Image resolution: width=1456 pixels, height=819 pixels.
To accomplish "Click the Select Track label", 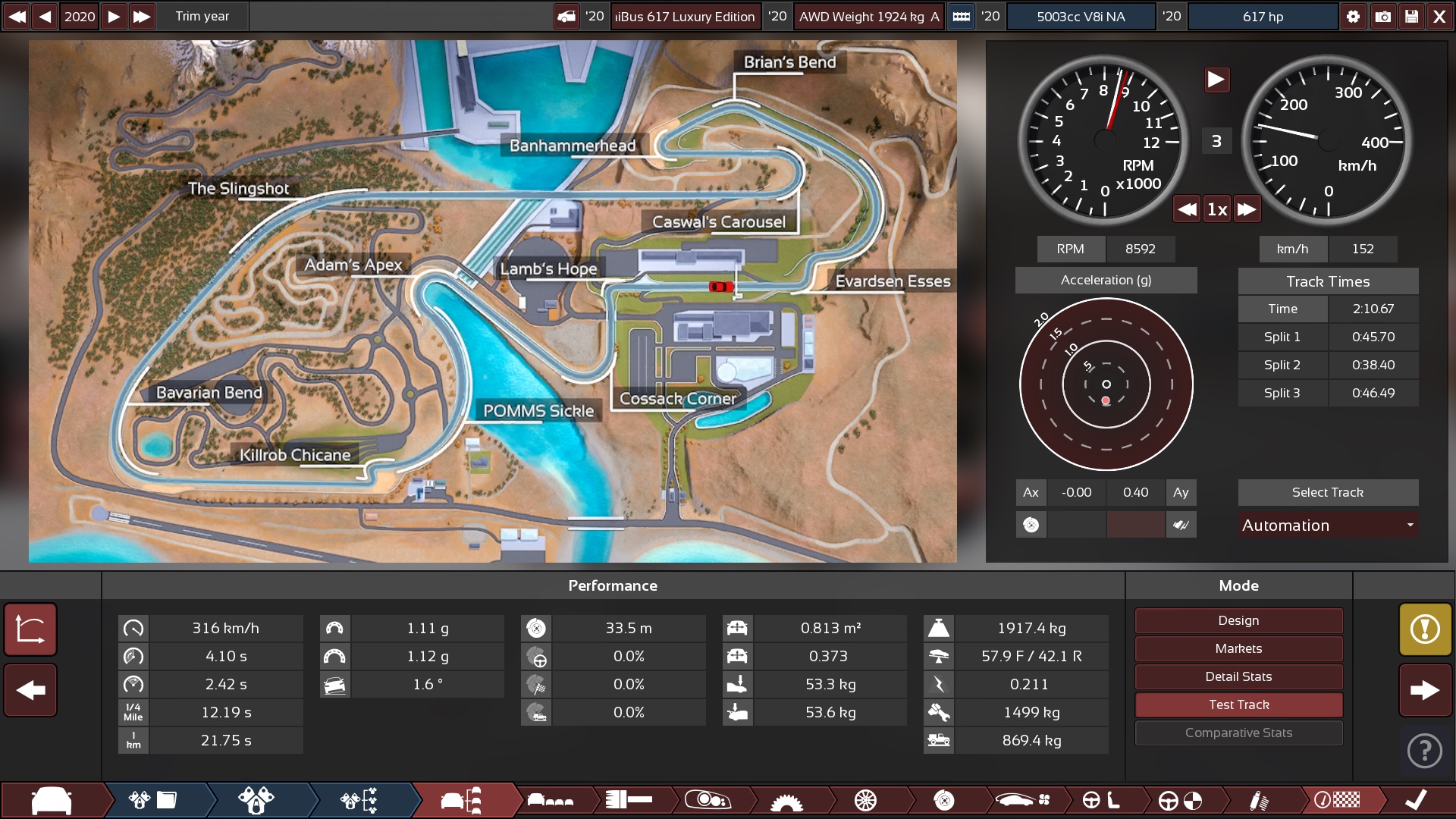I will click(x=1328, y=492).
